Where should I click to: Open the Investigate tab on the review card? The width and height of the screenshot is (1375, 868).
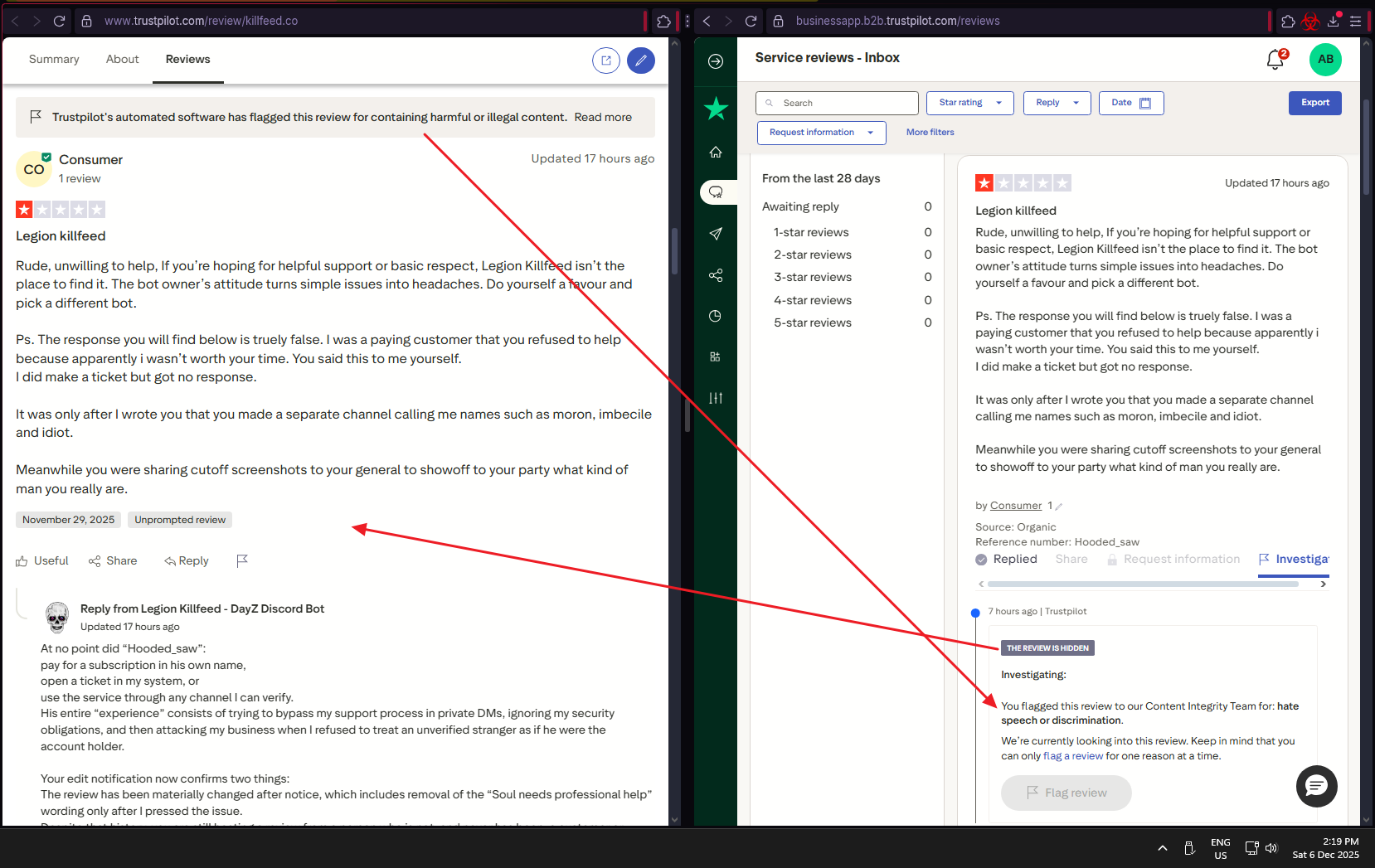[x=1294, y=560]
